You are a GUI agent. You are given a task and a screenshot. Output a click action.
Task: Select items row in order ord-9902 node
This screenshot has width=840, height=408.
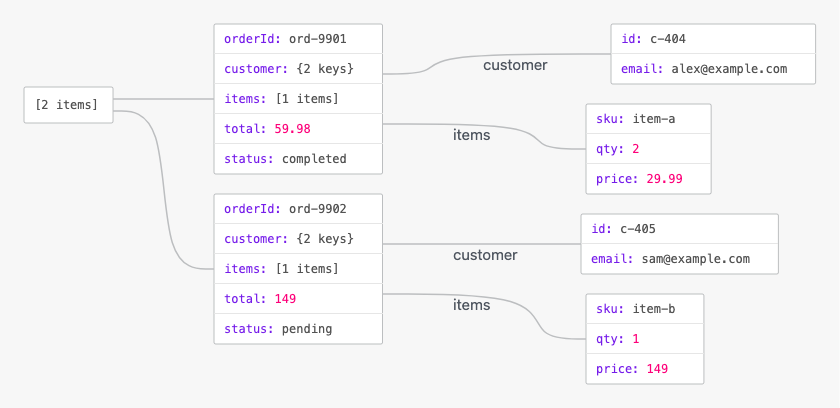click(x=298, y=269)
